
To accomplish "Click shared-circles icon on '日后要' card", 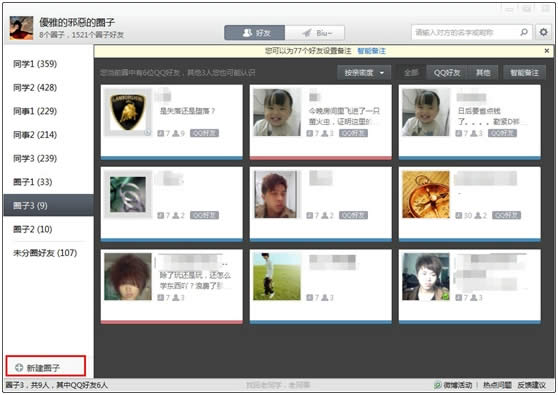I will click(x=459, y=133).
